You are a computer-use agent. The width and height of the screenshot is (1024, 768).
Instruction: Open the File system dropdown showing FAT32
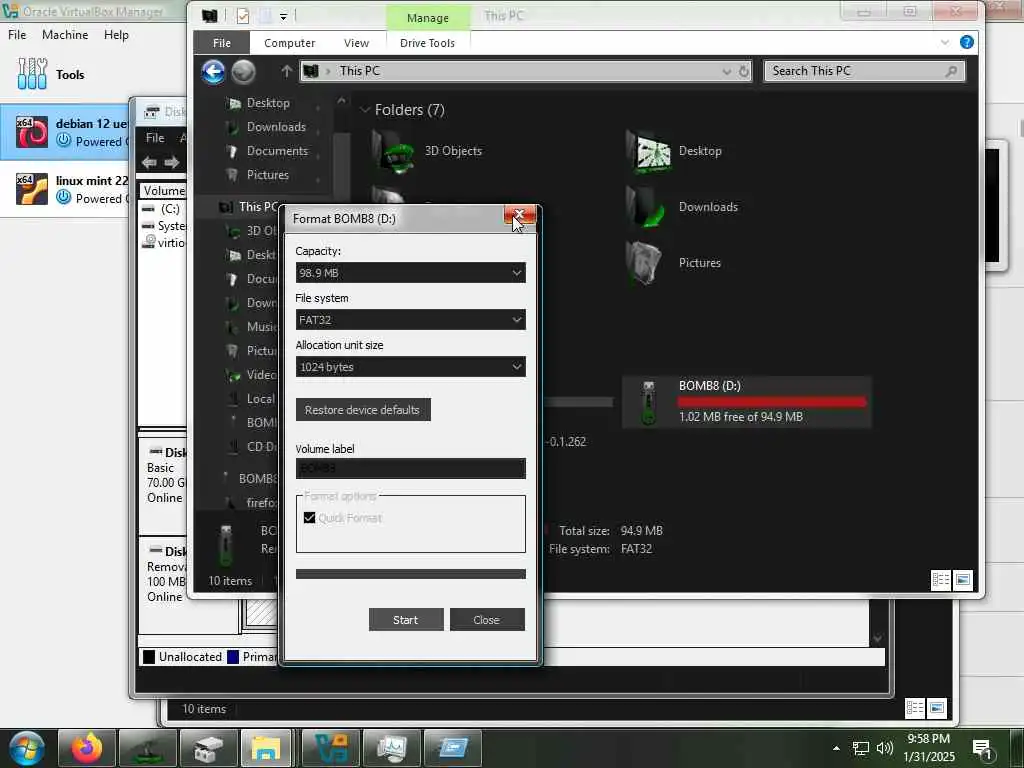410,320
